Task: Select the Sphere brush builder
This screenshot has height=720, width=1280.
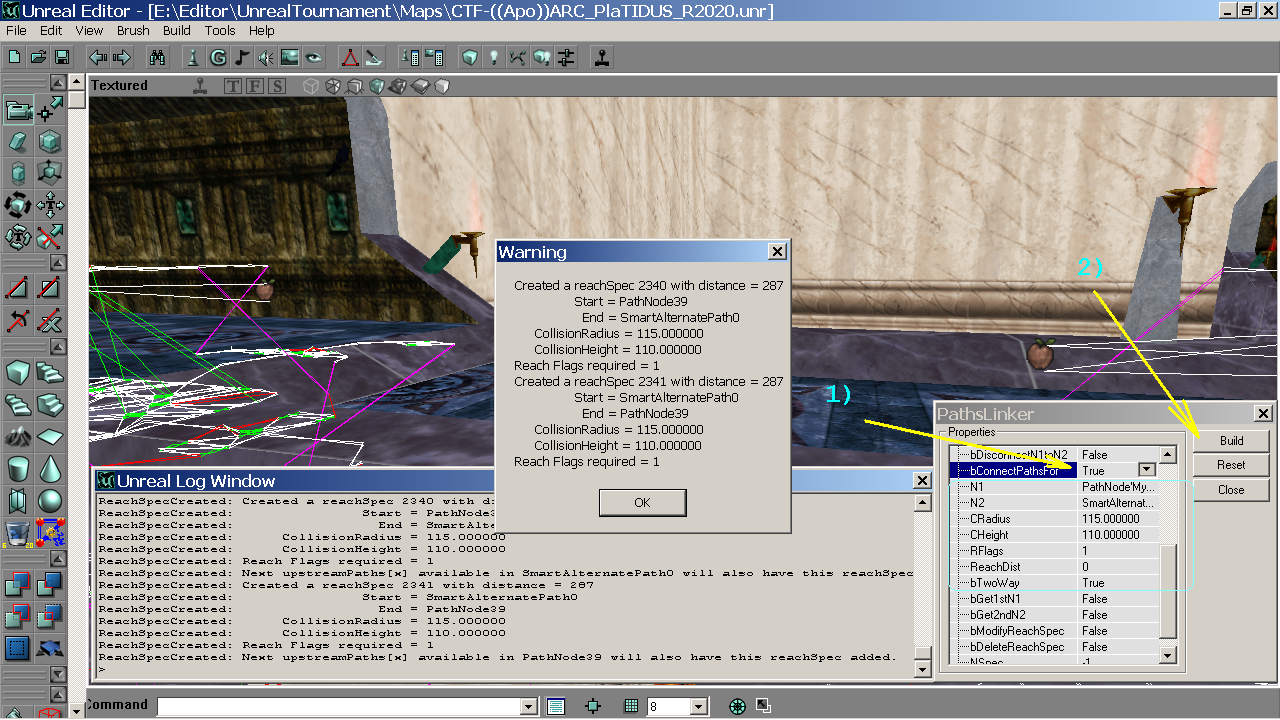Action: click(50, 500)
